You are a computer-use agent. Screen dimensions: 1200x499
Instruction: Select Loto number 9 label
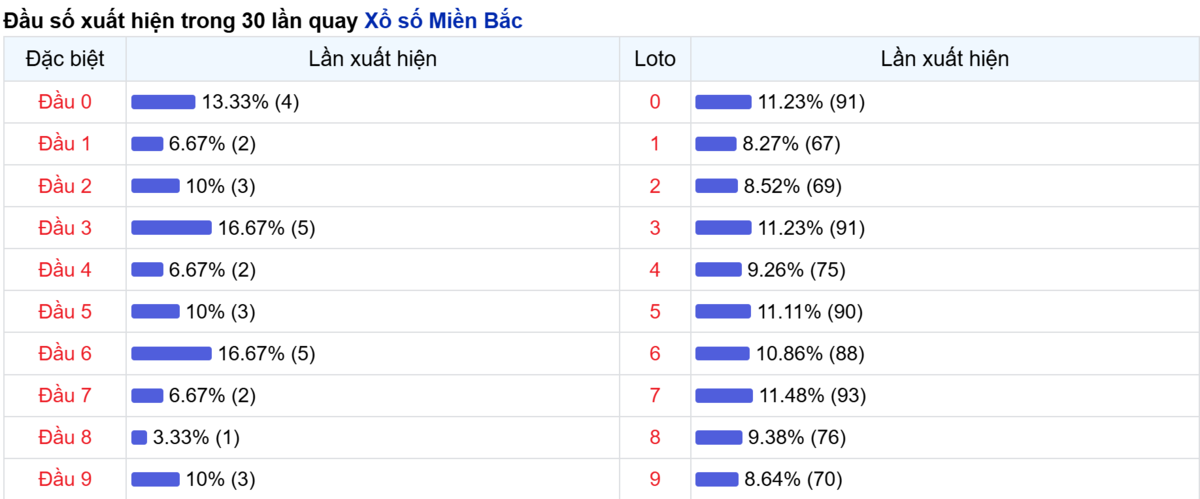coord(655,479)
